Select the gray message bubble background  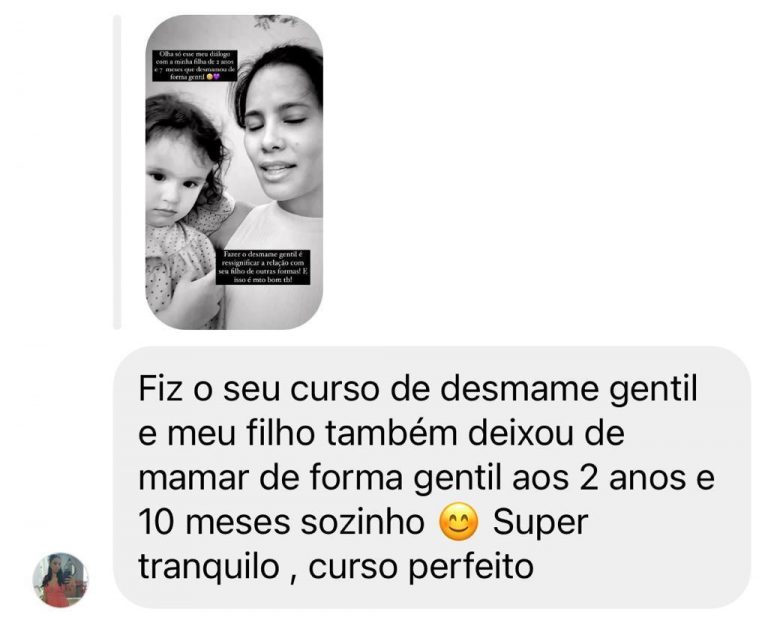coord(432,477)
